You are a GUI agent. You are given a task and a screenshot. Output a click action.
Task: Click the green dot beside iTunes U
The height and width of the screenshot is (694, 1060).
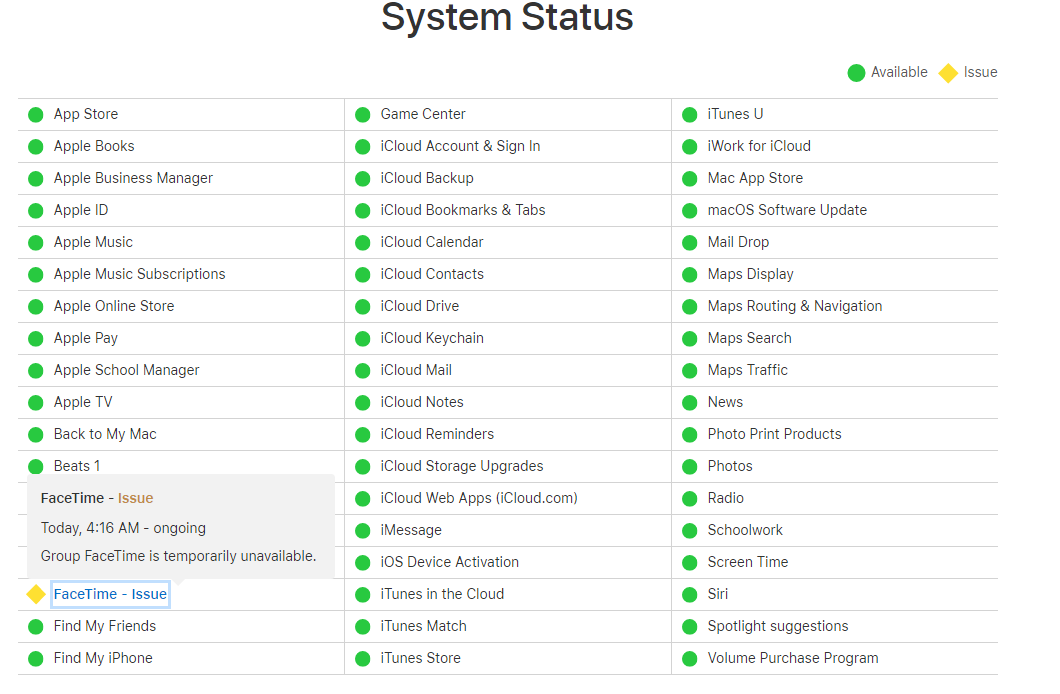[x=690, y=115]
